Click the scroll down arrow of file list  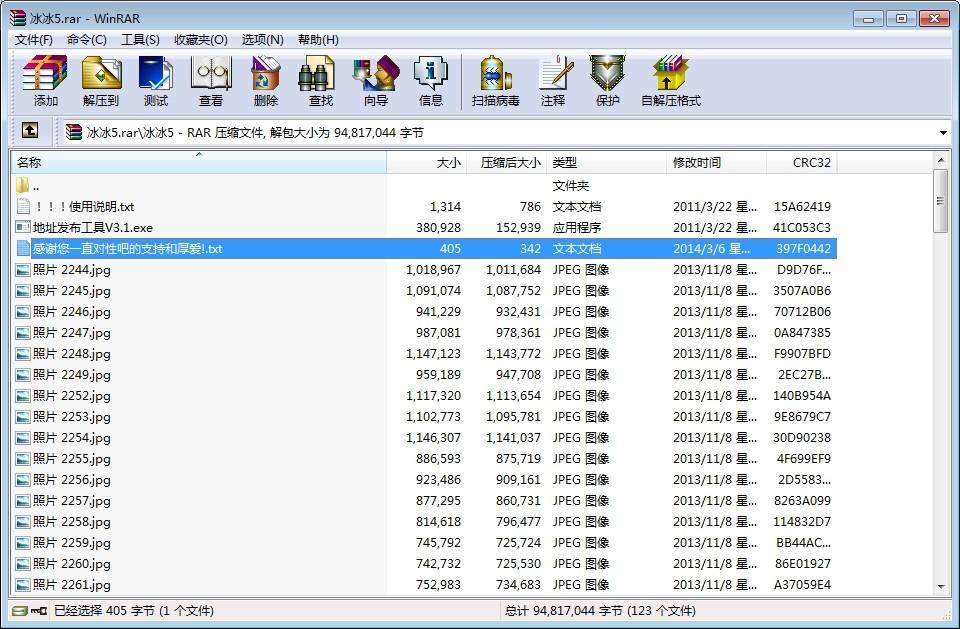coord(940,587)
